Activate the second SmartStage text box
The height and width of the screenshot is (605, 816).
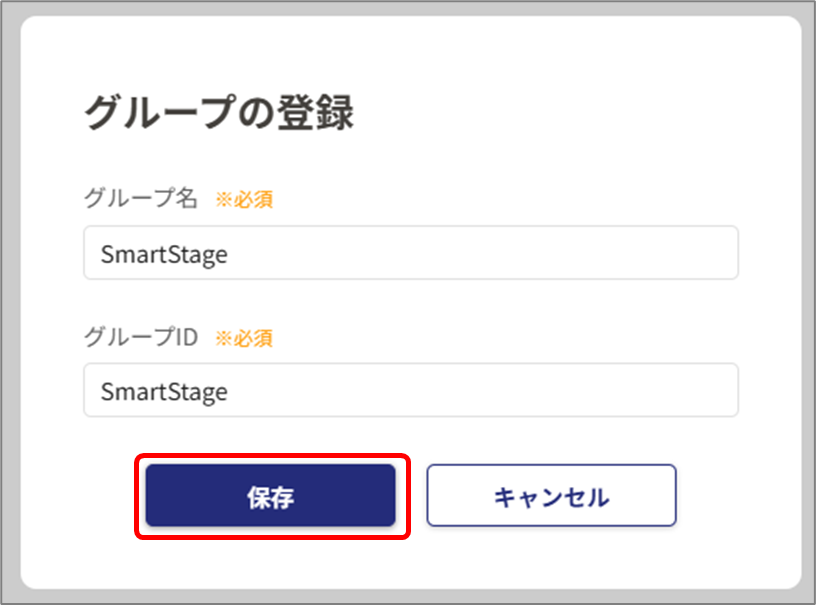tap(411, 390)
